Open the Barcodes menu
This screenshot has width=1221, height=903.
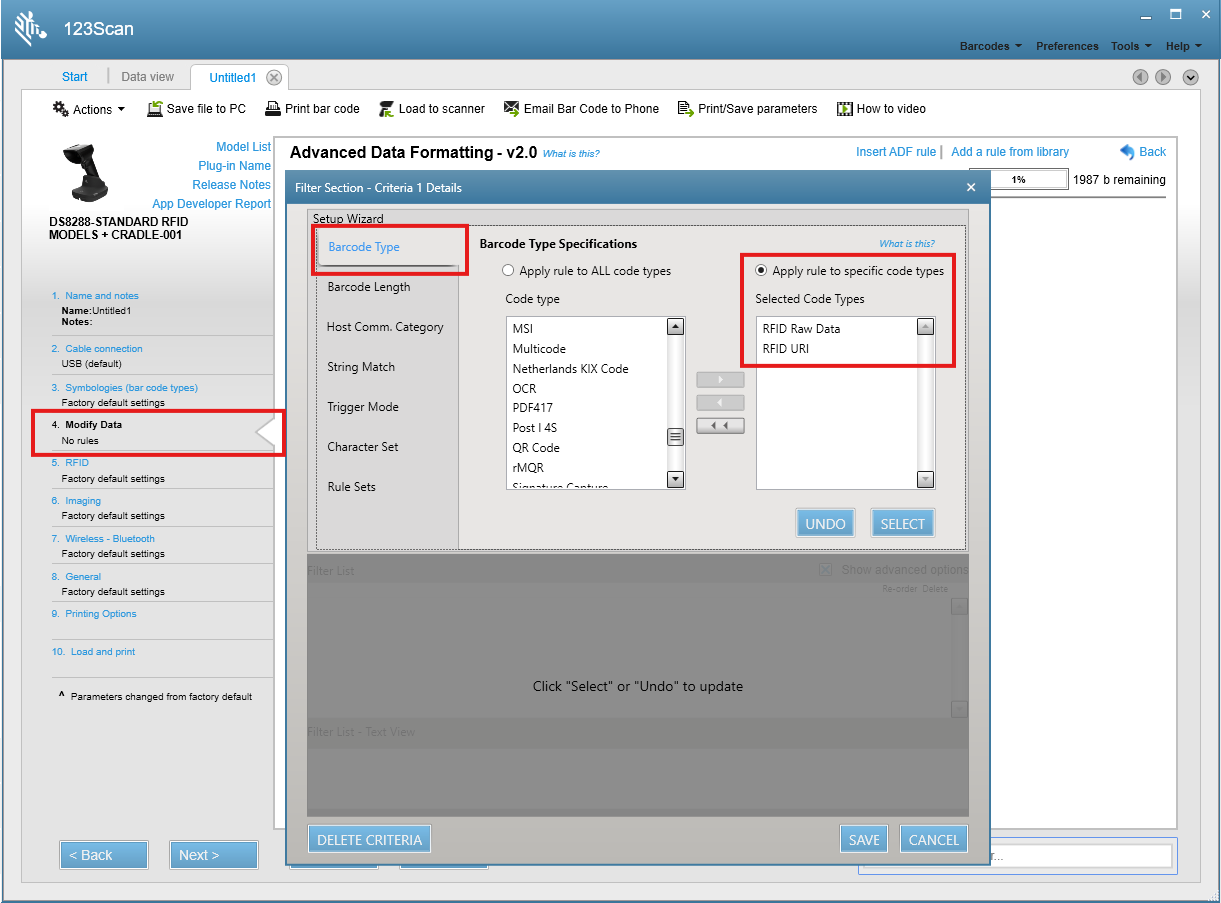click(990, 46)
